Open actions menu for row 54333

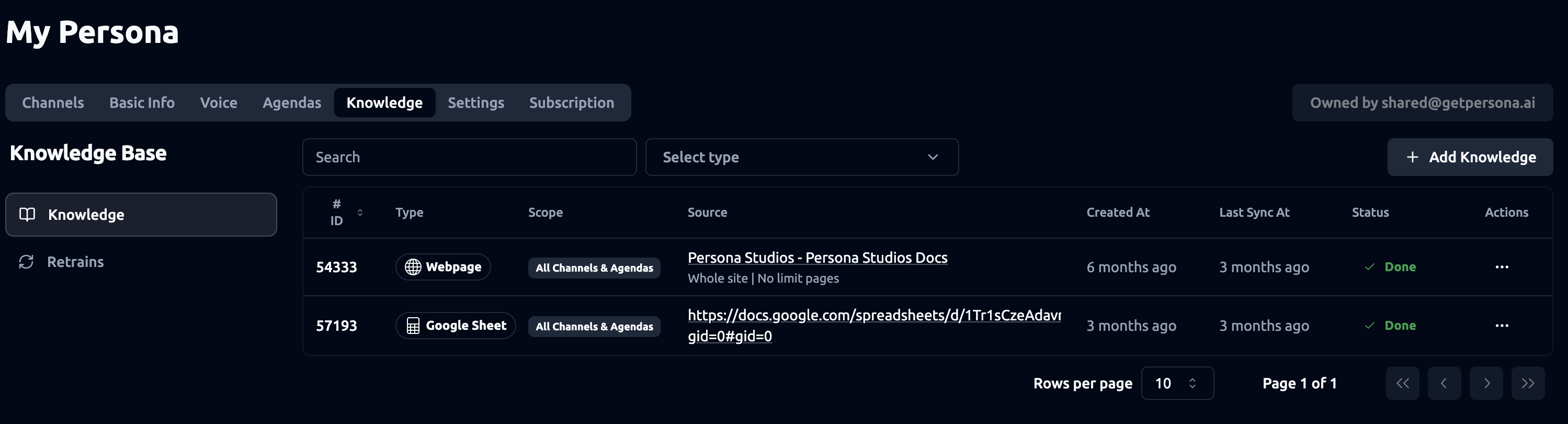pos(1501,267)
